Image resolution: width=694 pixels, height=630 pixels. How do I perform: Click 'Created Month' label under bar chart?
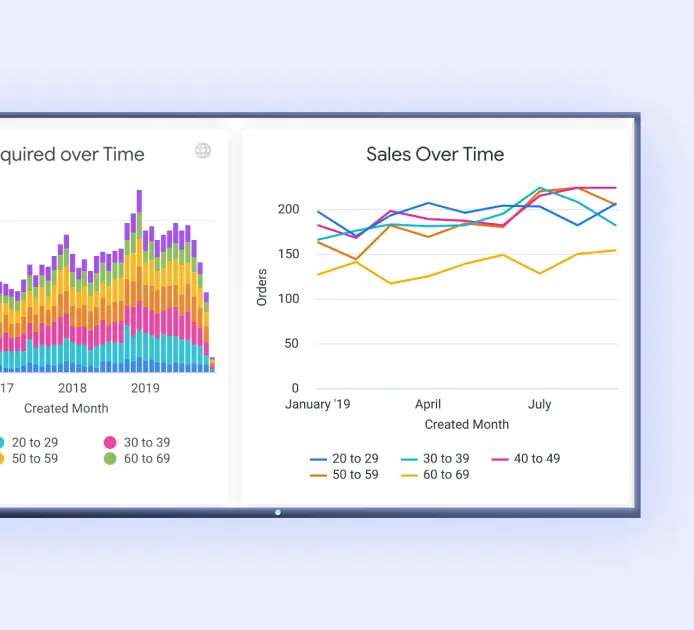pos(66,408)
